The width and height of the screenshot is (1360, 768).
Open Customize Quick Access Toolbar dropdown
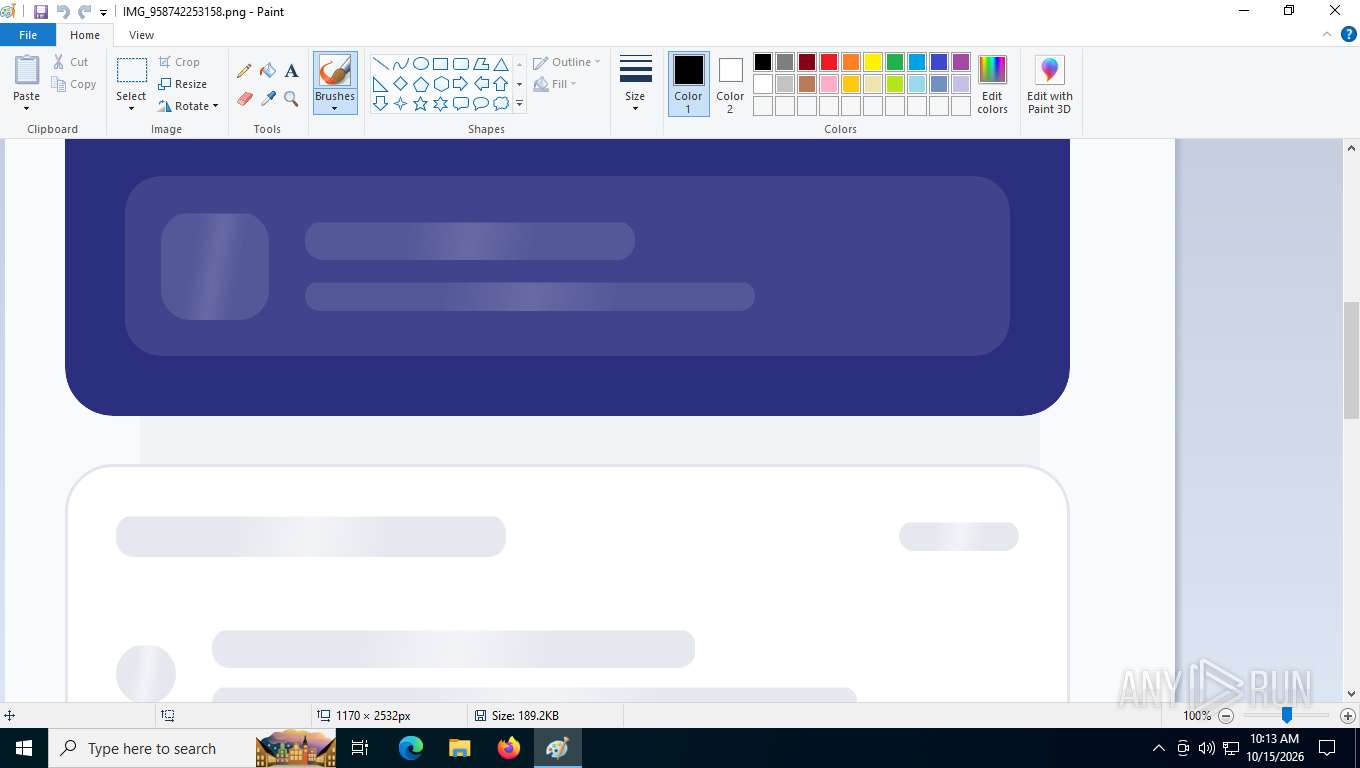103,13
